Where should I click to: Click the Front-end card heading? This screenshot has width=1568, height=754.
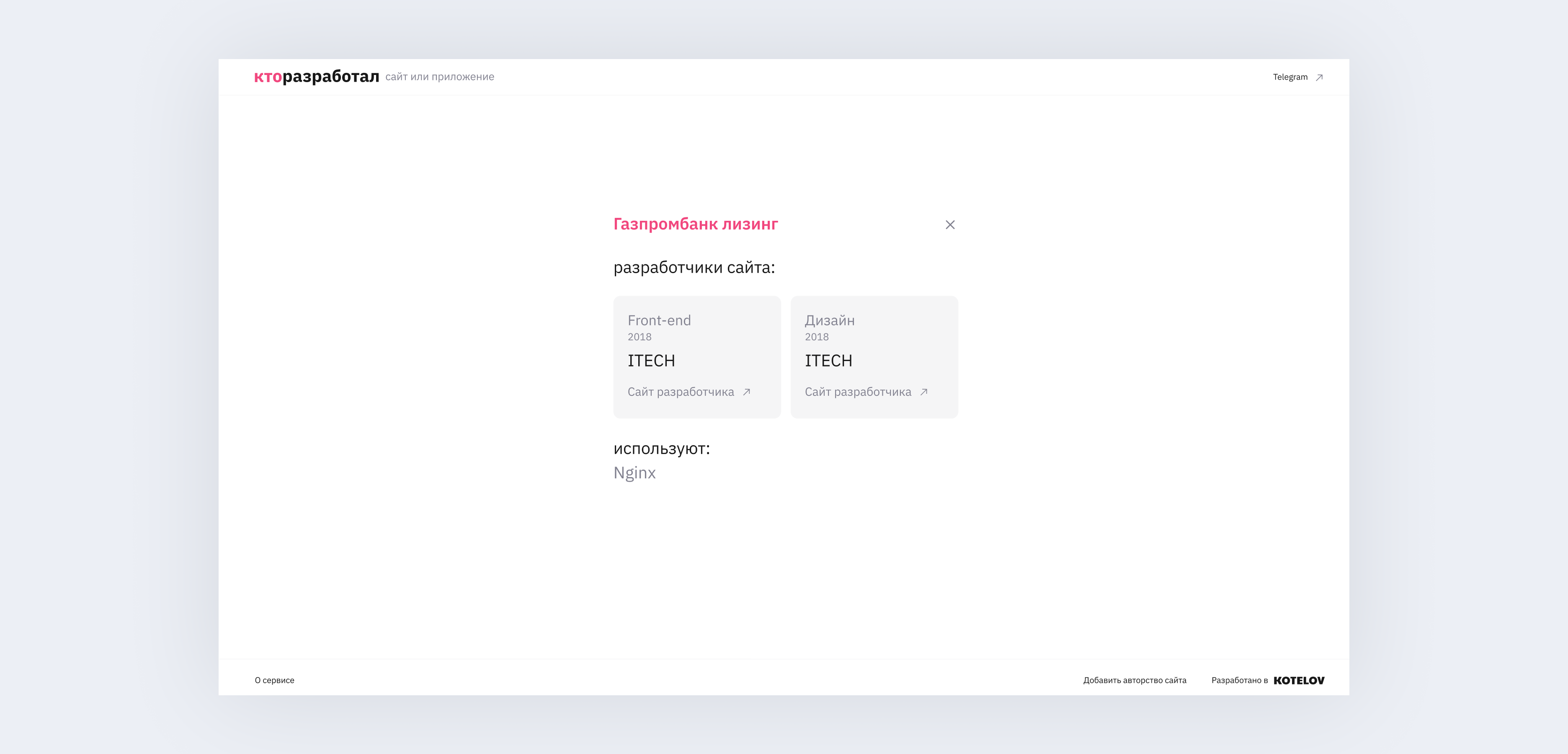point(659,320)
